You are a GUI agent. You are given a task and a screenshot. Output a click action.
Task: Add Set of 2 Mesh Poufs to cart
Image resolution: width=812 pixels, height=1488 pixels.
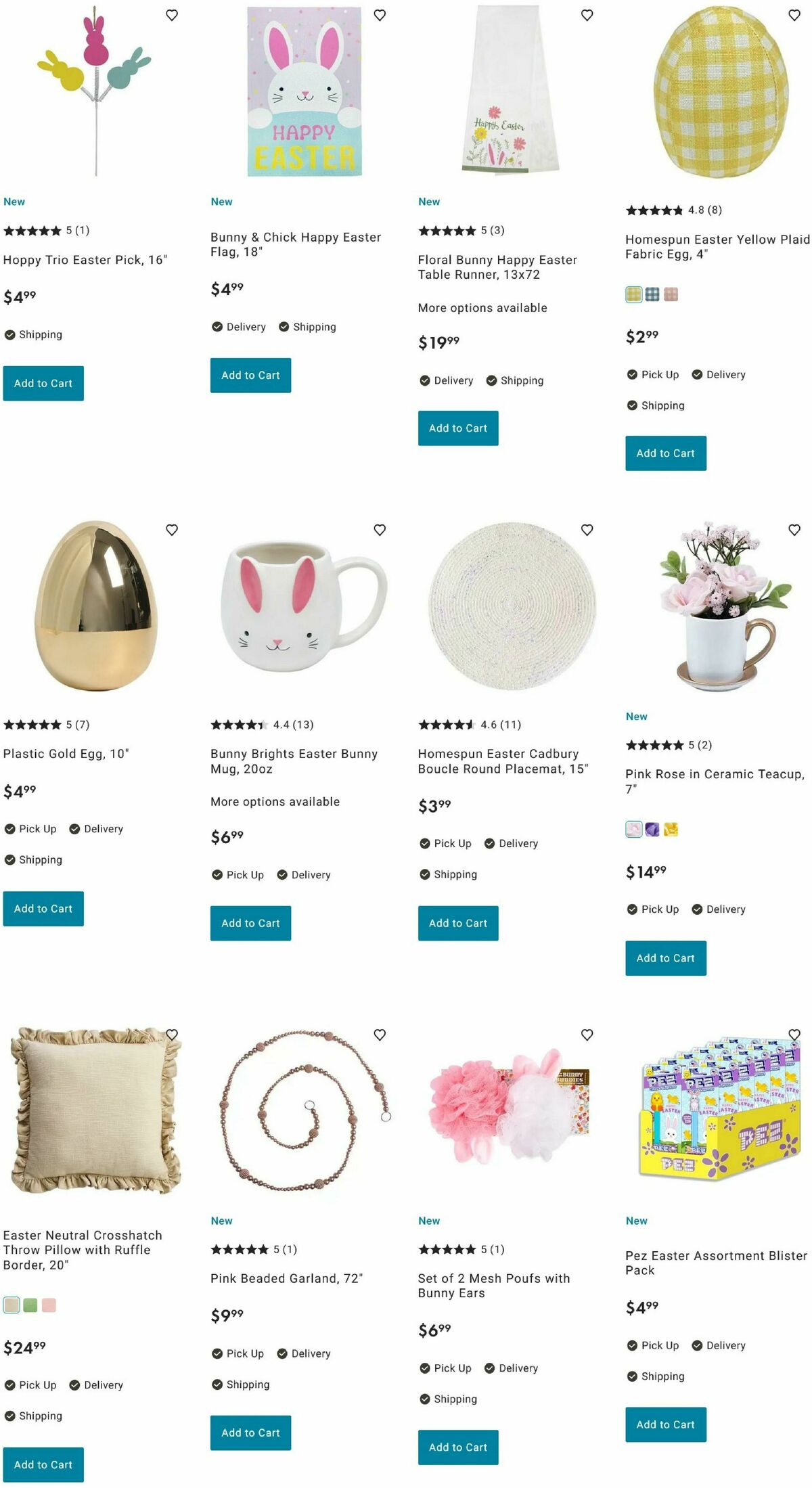[x=458, y=1447]
